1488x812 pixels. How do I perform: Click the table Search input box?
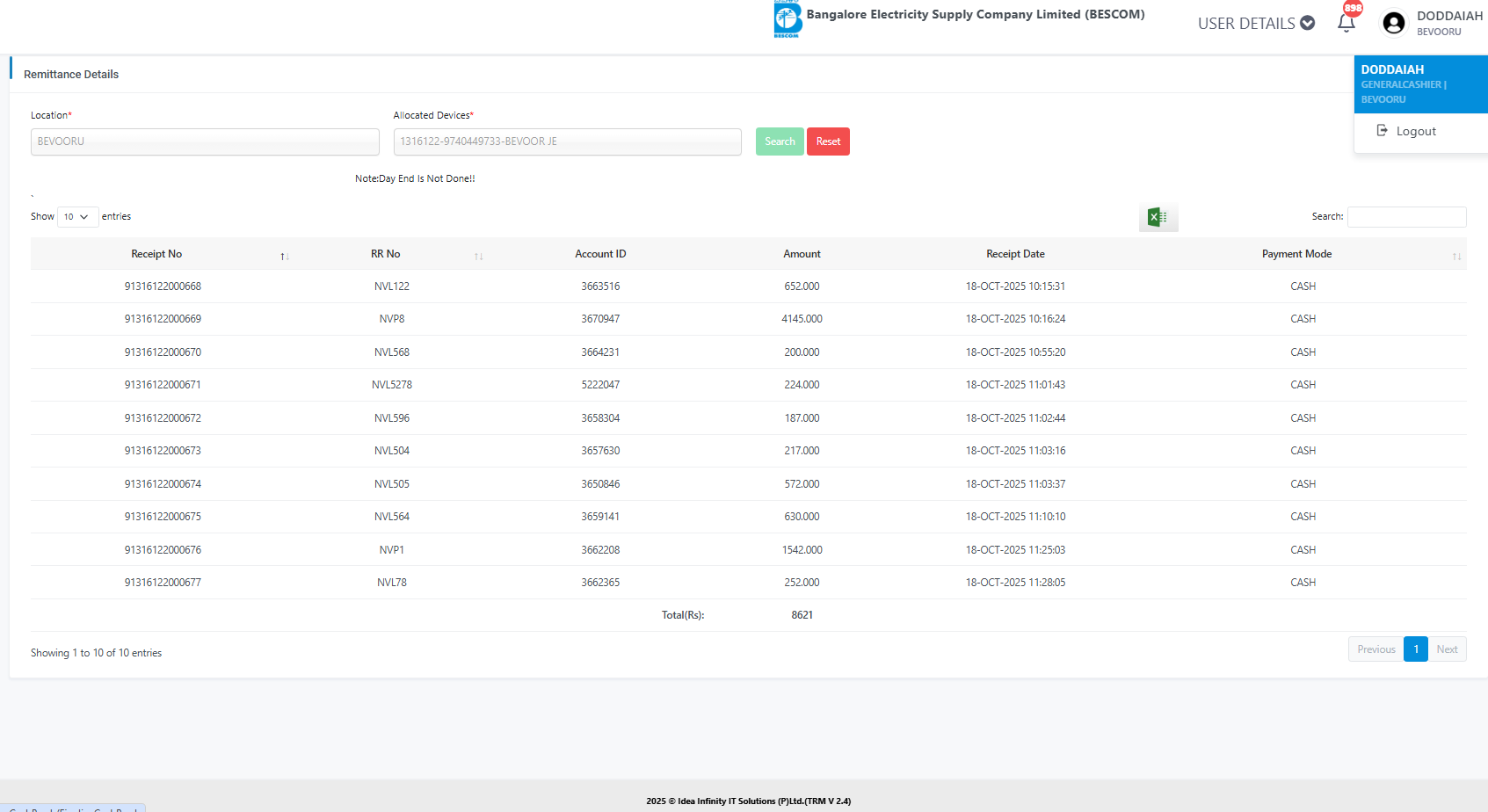[1406, 217]
